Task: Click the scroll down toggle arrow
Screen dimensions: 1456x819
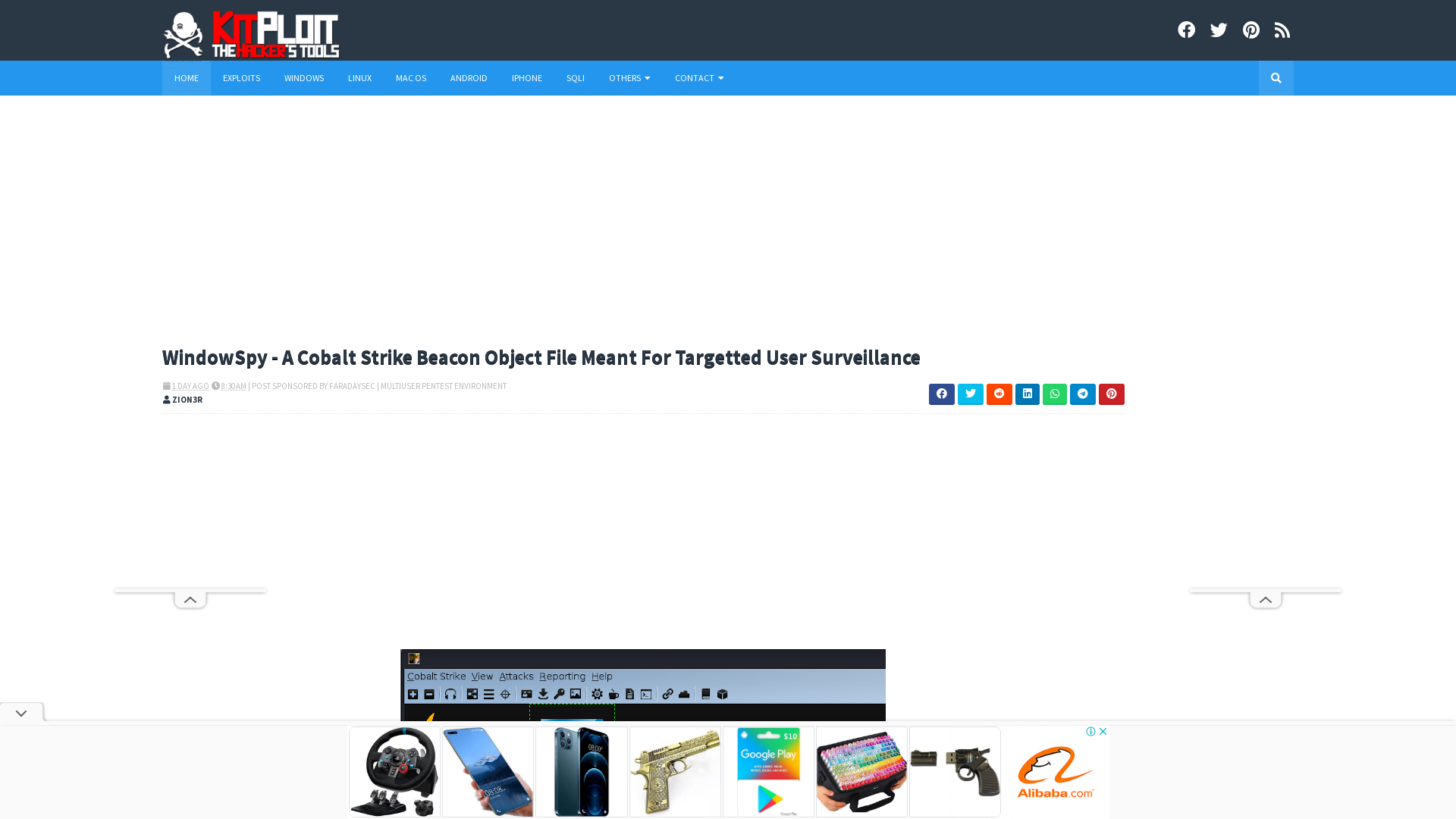Action: 21,713
